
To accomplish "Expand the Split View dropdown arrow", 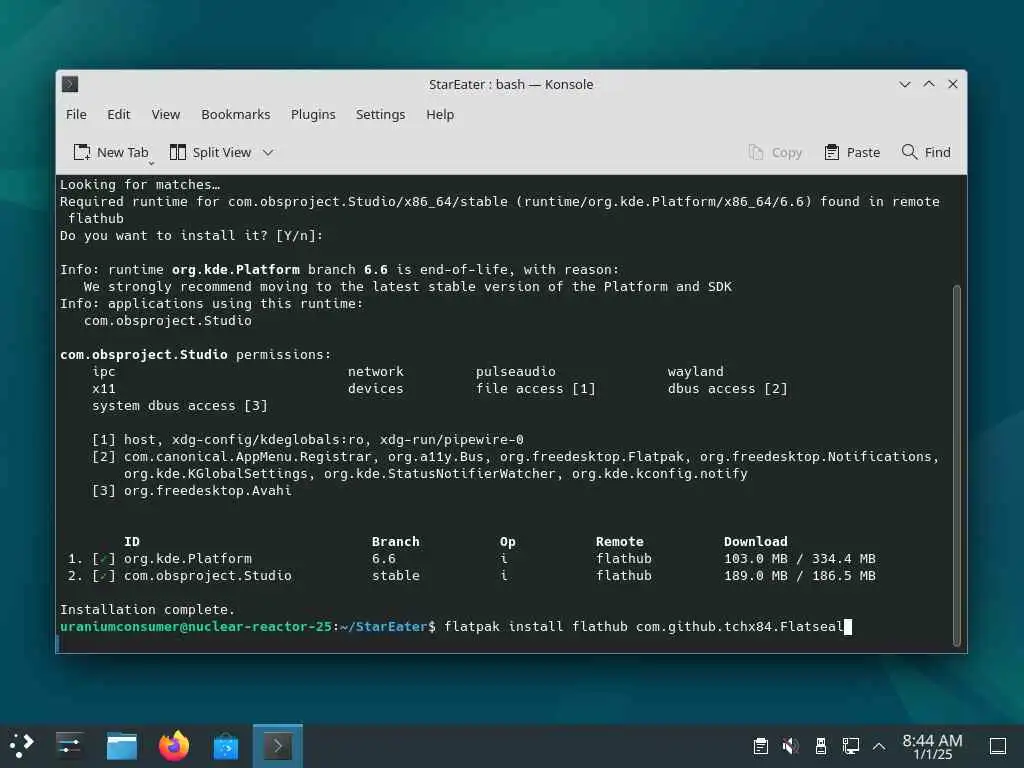I will point(268,153).
